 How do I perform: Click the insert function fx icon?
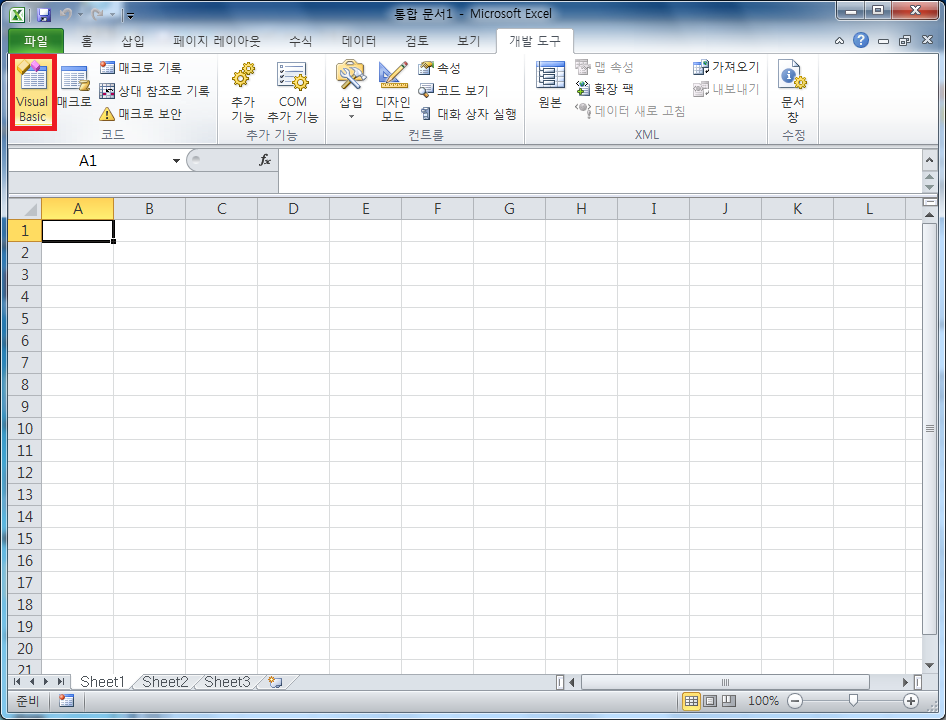tap(265, 160)
